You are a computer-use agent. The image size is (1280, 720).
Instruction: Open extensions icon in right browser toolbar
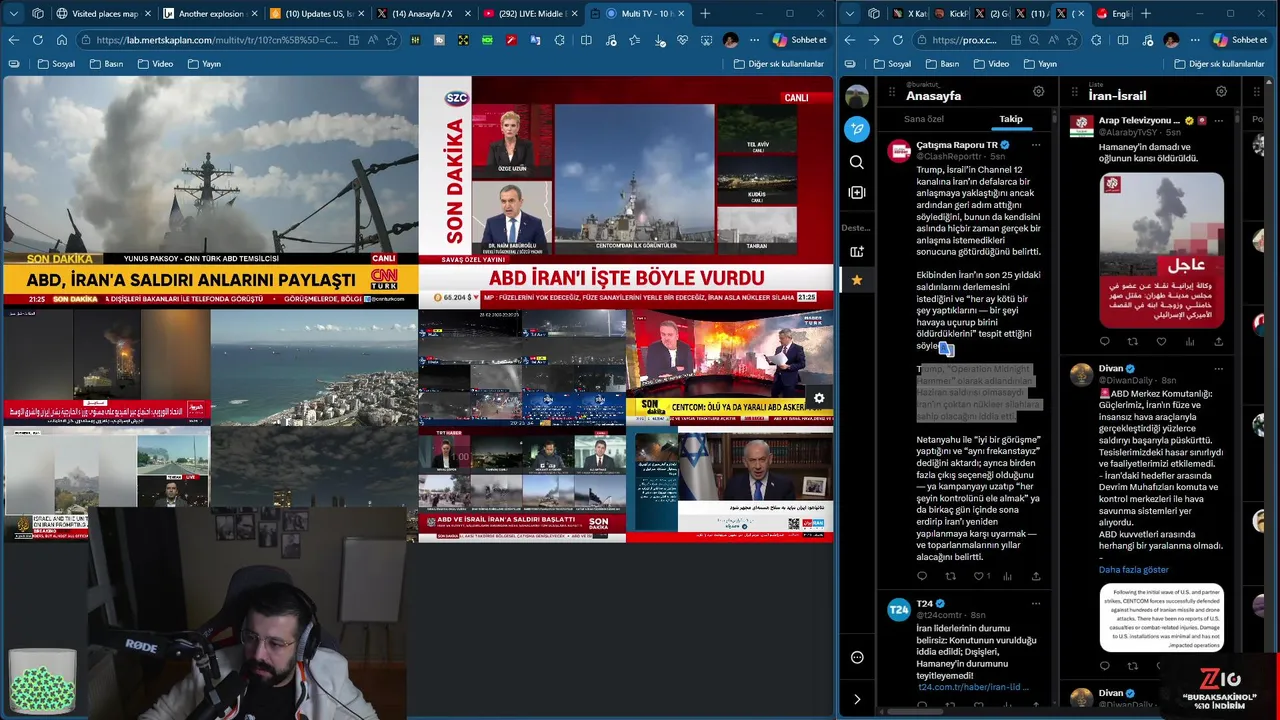(1095, 40)
